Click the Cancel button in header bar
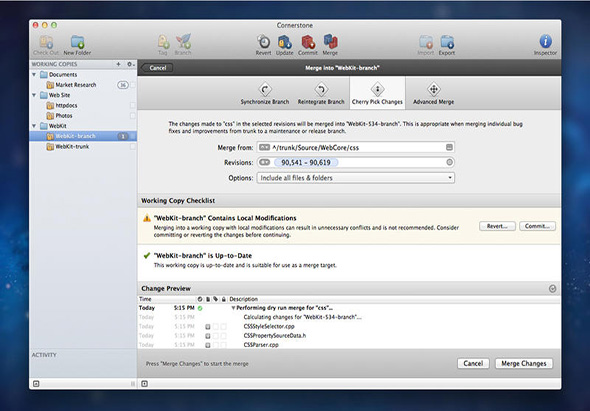Image resolution: width=590 pixels, height=411 pixels. (x=157, y=68)
